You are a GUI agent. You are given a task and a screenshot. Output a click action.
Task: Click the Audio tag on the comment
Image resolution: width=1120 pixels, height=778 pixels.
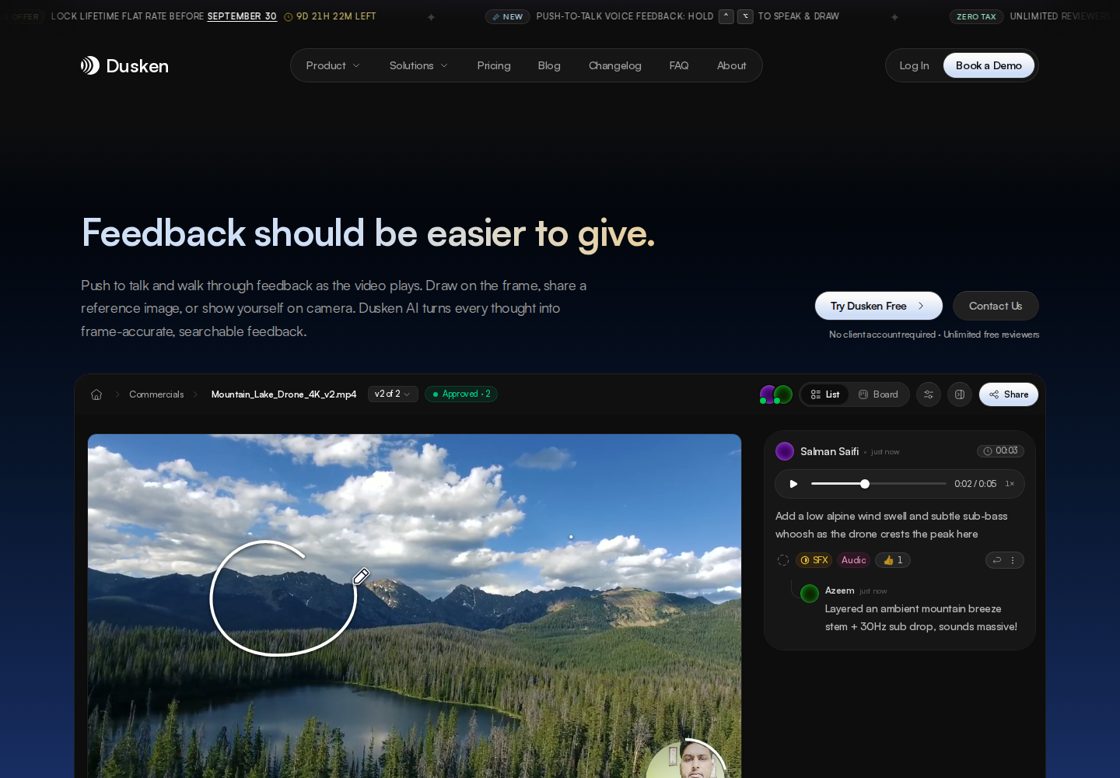[x=854, y=560]
